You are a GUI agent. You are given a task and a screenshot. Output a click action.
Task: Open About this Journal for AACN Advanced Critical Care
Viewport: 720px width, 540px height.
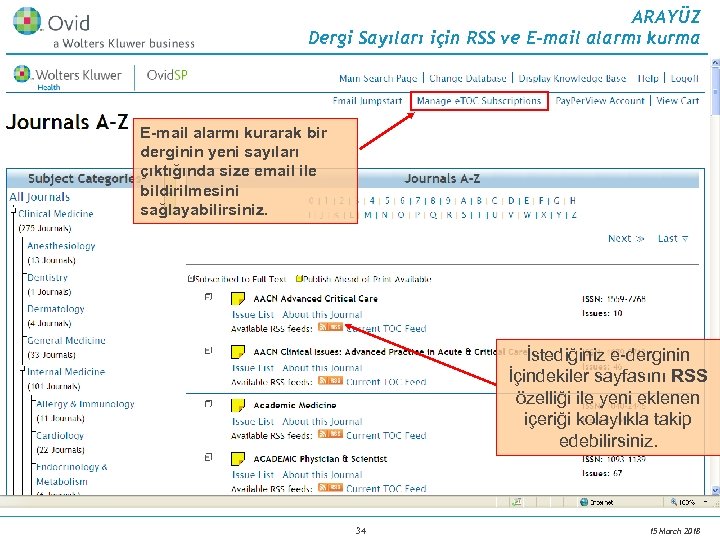322,315
